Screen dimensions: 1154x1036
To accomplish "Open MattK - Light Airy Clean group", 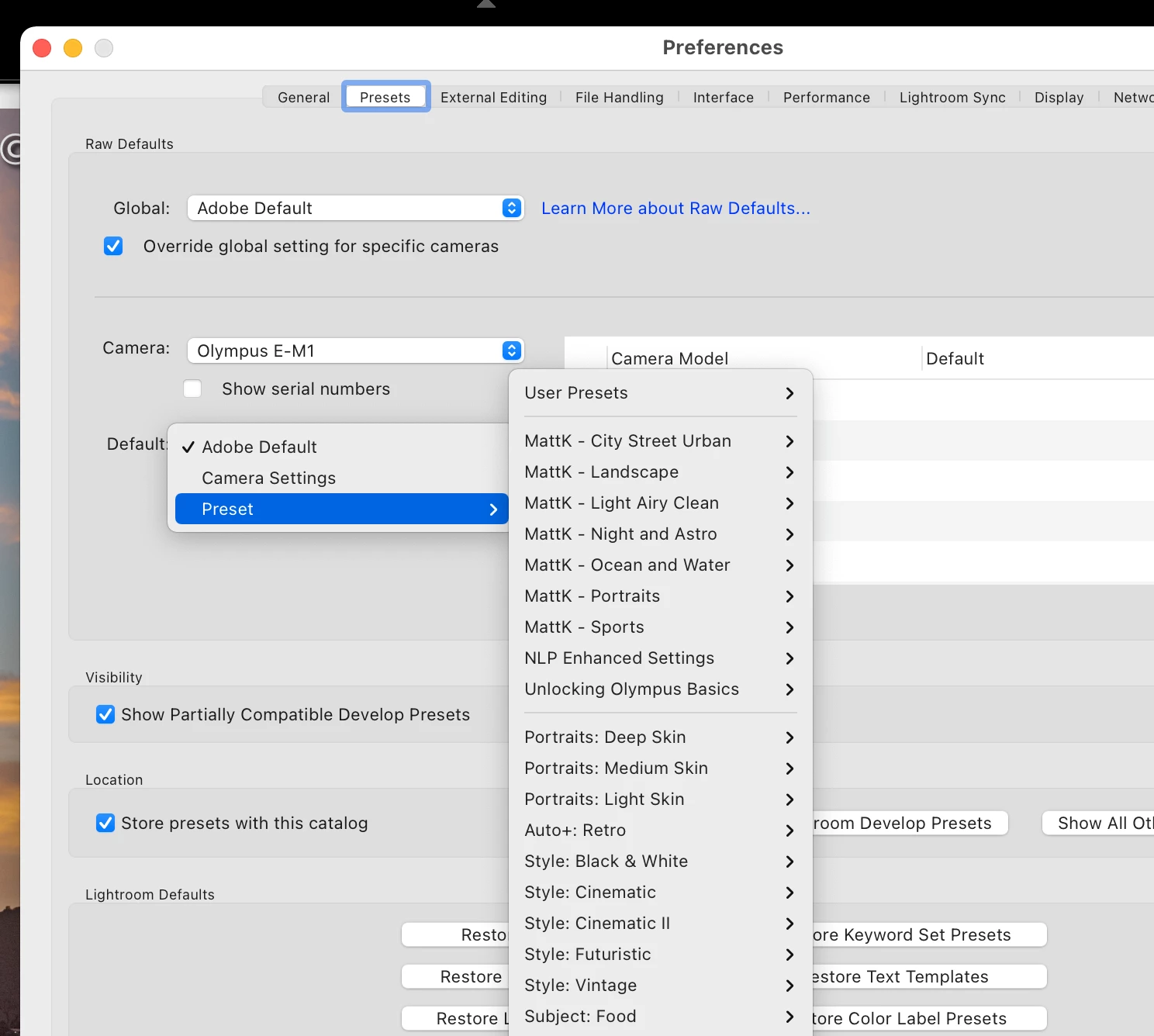I will (x=660, y=502).
